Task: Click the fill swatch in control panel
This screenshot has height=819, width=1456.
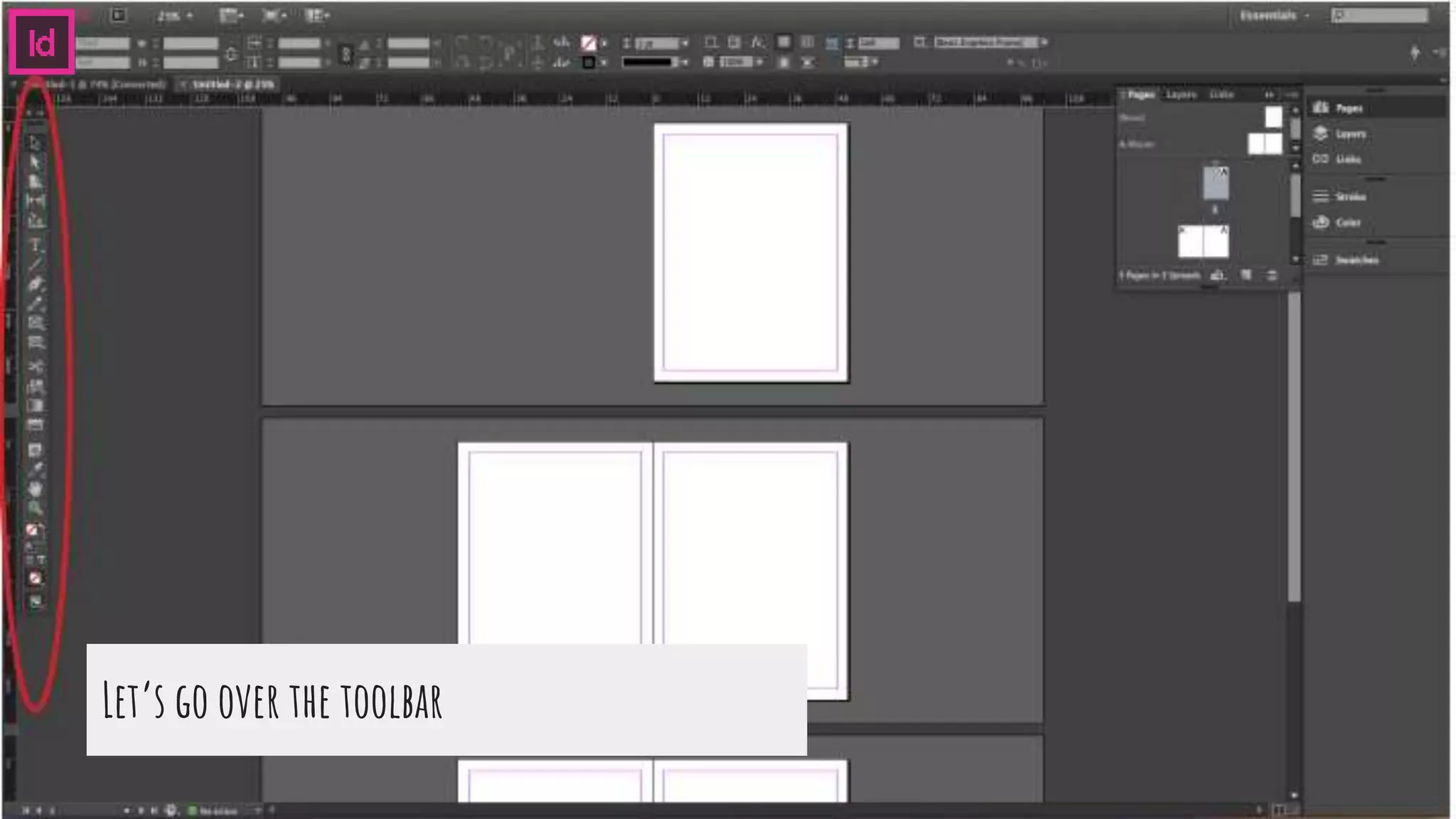Action: pos(588,43)
